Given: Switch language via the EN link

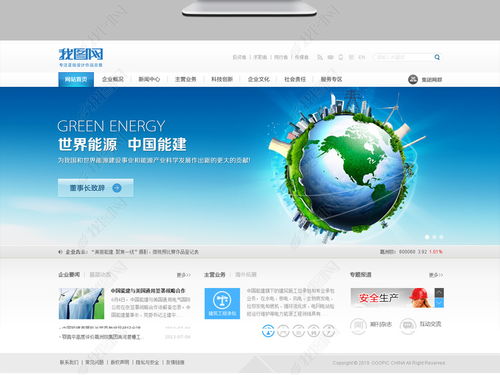Looking at the screenshot, I should coord(362,57).
